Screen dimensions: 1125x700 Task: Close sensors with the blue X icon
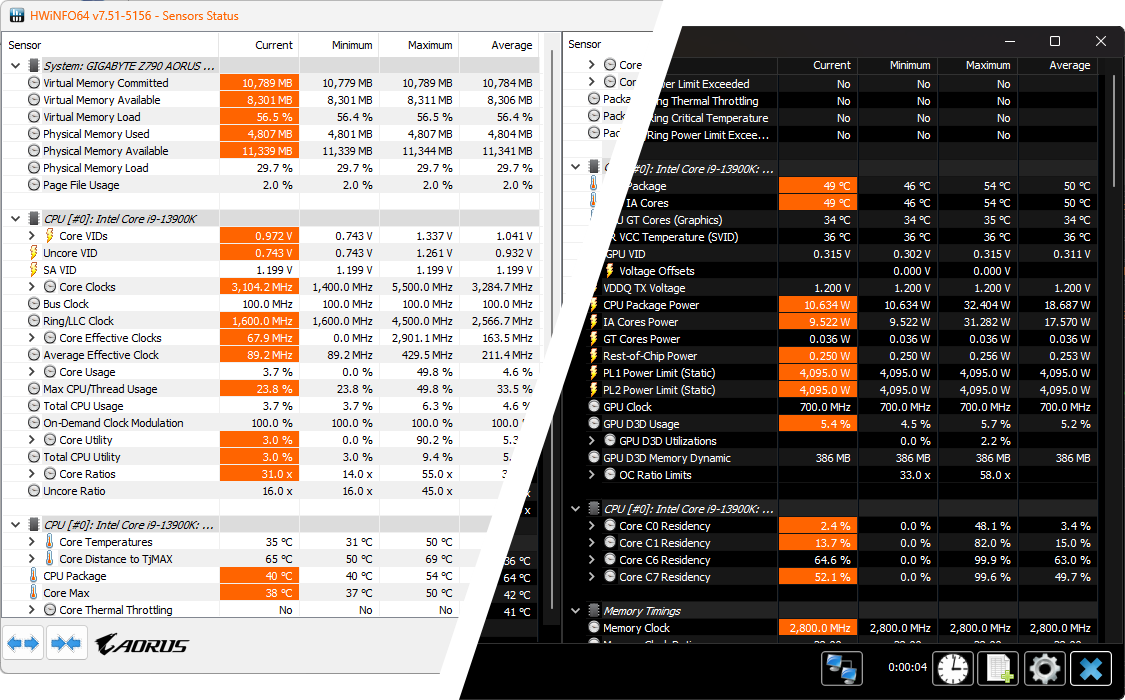coord(1090,668)
